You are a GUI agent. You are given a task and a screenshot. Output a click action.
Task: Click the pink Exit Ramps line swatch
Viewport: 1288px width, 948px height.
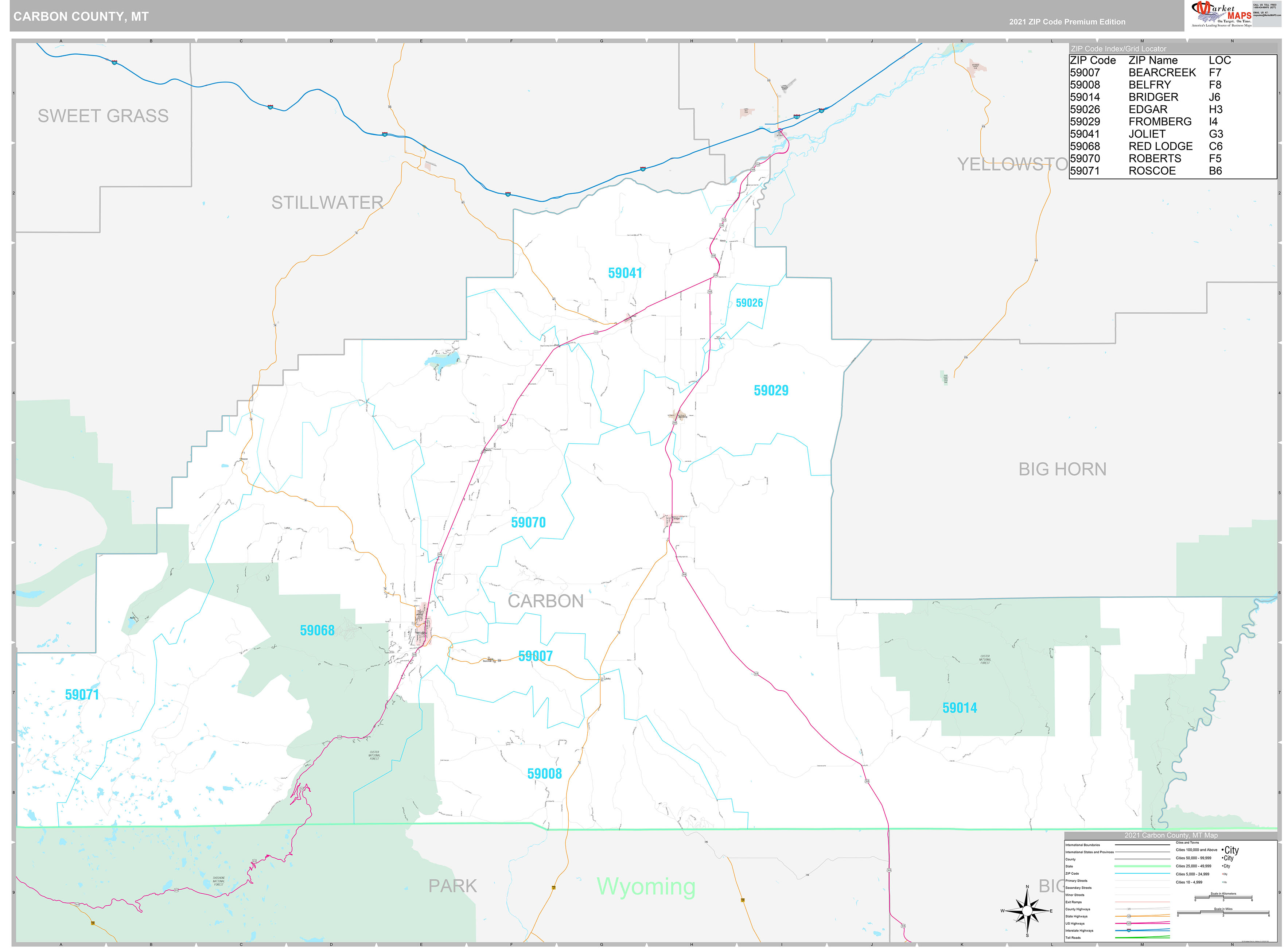1142,902
